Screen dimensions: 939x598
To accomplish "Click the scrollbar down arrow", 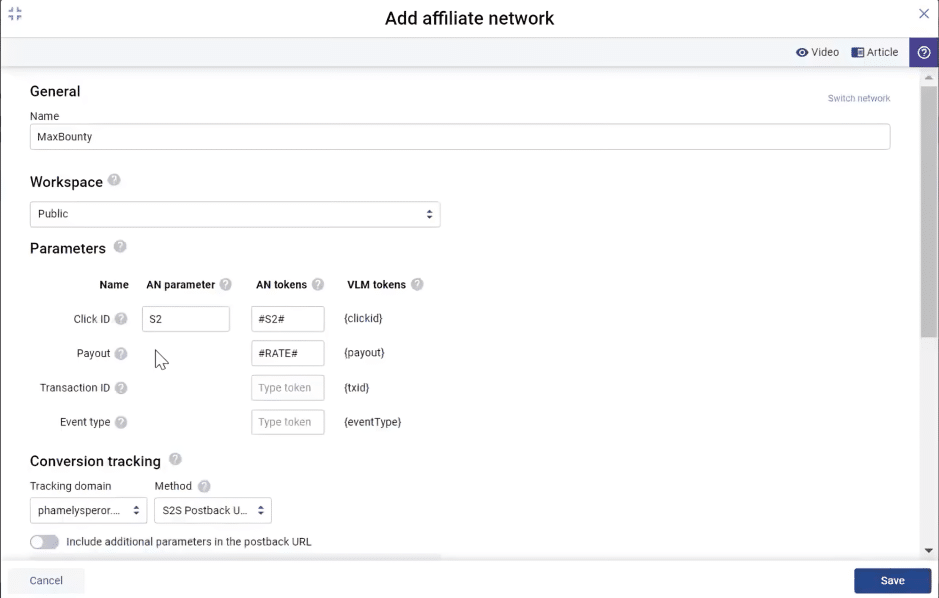I will coord(929,551).
